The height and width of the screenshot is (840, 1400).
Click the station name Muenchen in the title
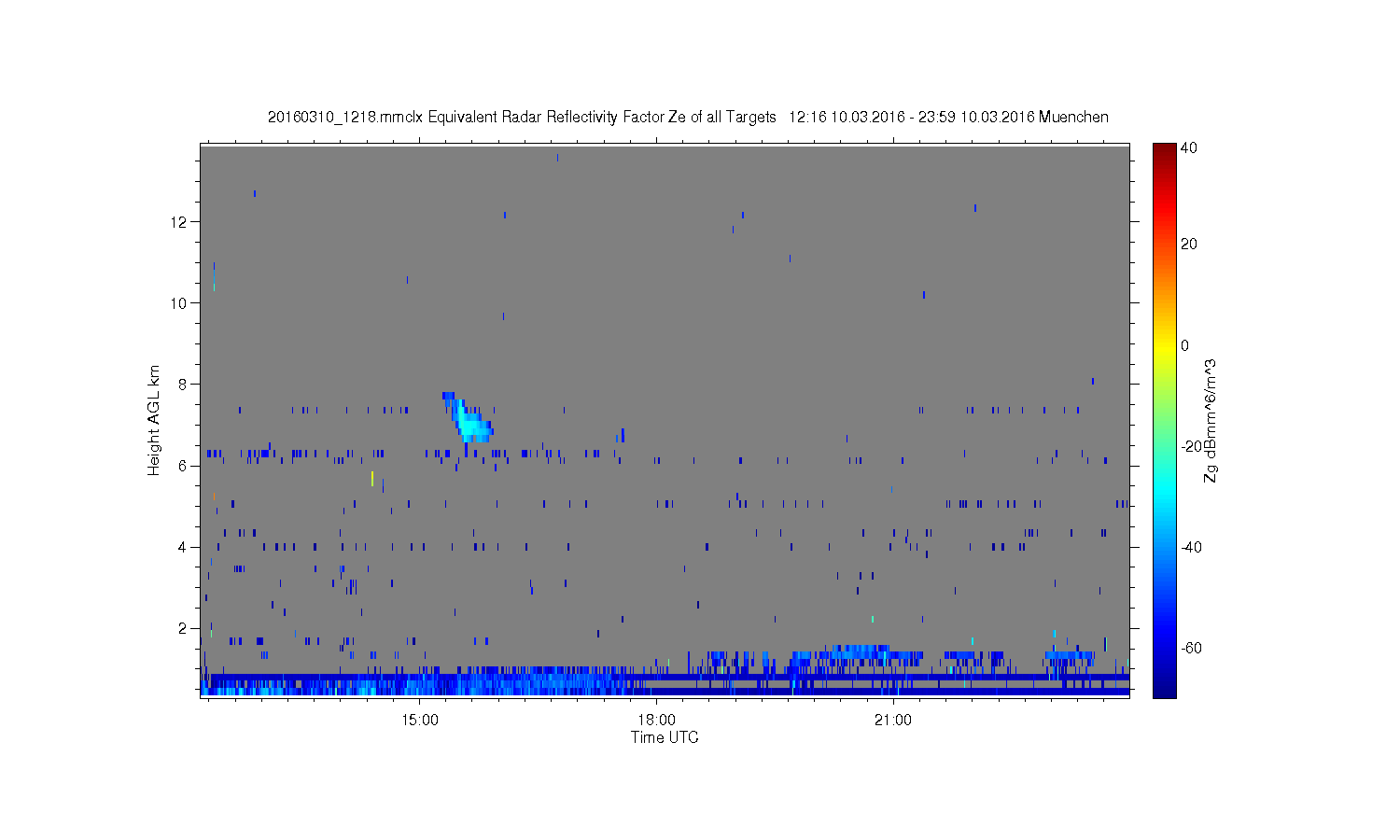(1073, 118)
